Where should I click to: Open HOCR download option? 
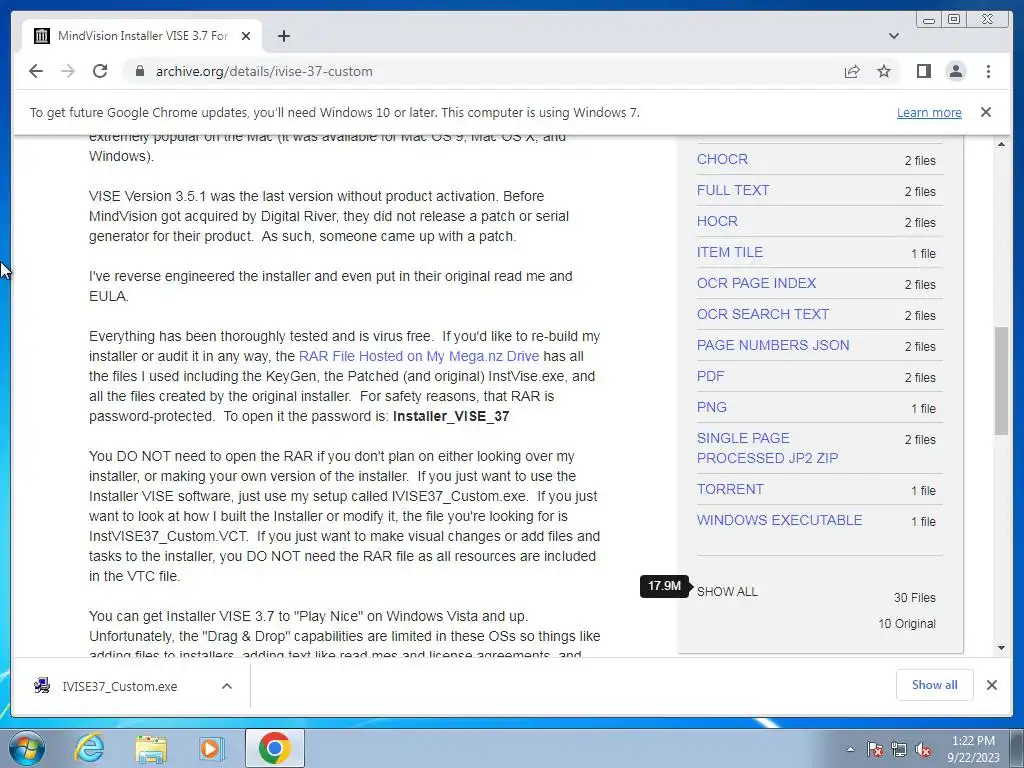(x=717, y=221)
